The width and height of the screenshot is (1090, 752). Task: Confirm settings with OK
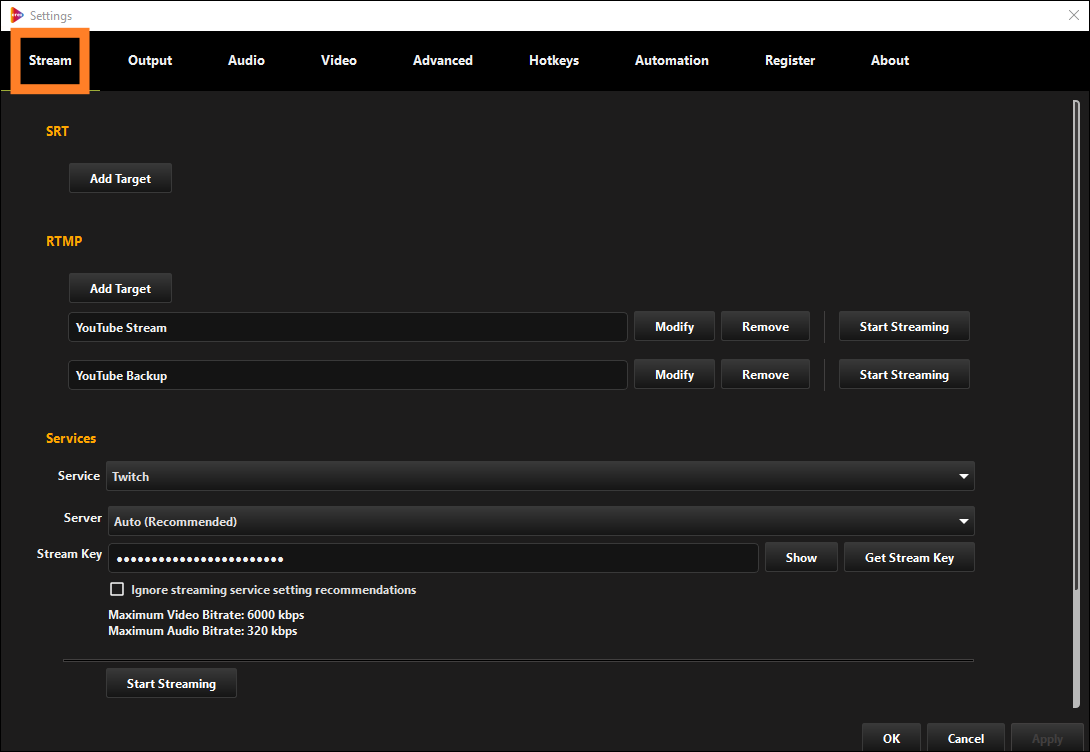[x=891, y=738]
